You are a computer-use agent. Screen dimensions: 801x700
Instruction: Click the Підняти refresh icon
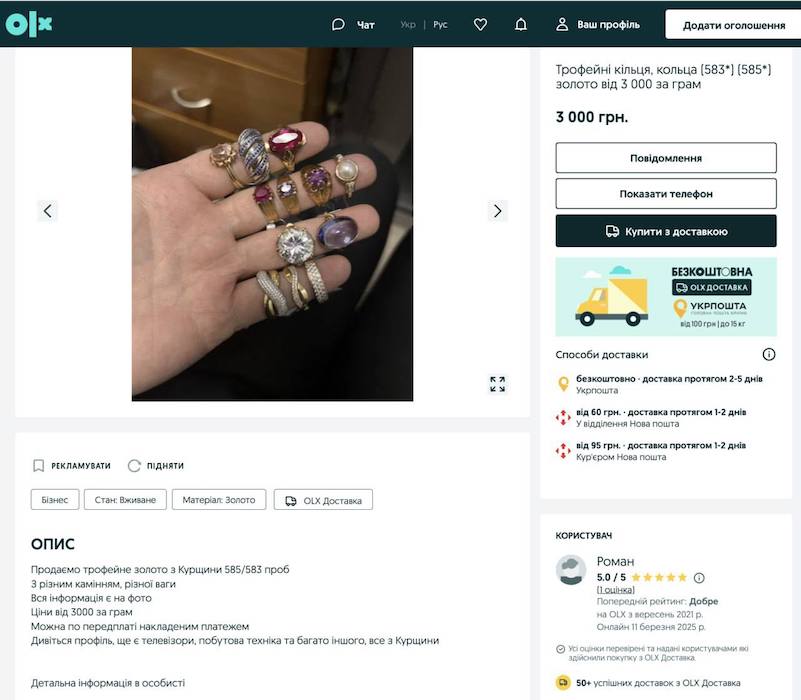pos(135,466)
